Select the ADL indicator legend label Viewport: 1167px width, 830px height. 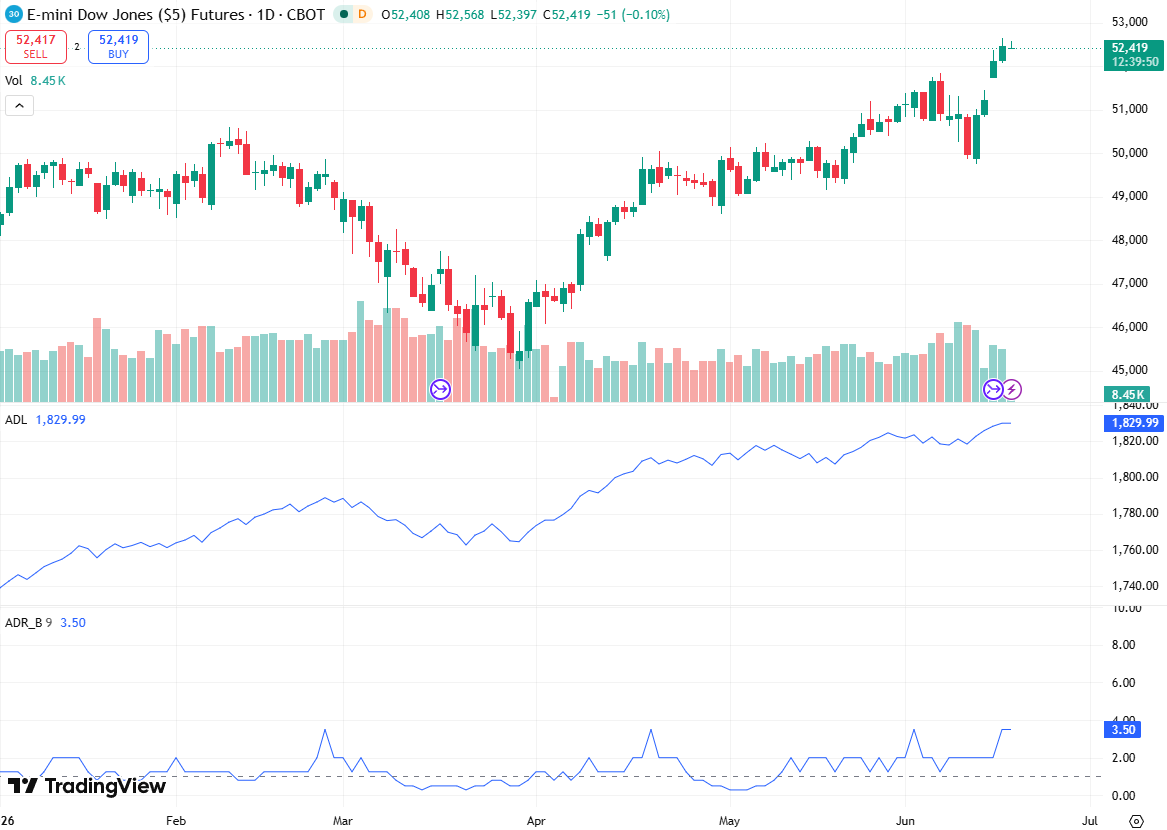(16, 420)
